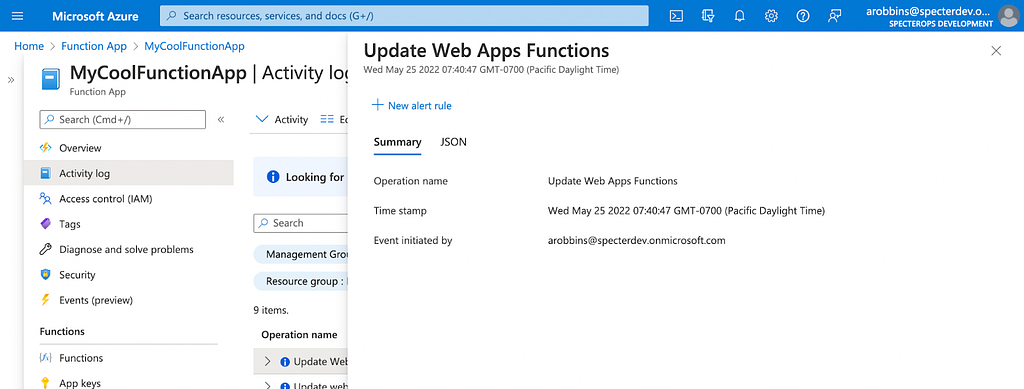Create a New alert rule

[x=411, y=105]
